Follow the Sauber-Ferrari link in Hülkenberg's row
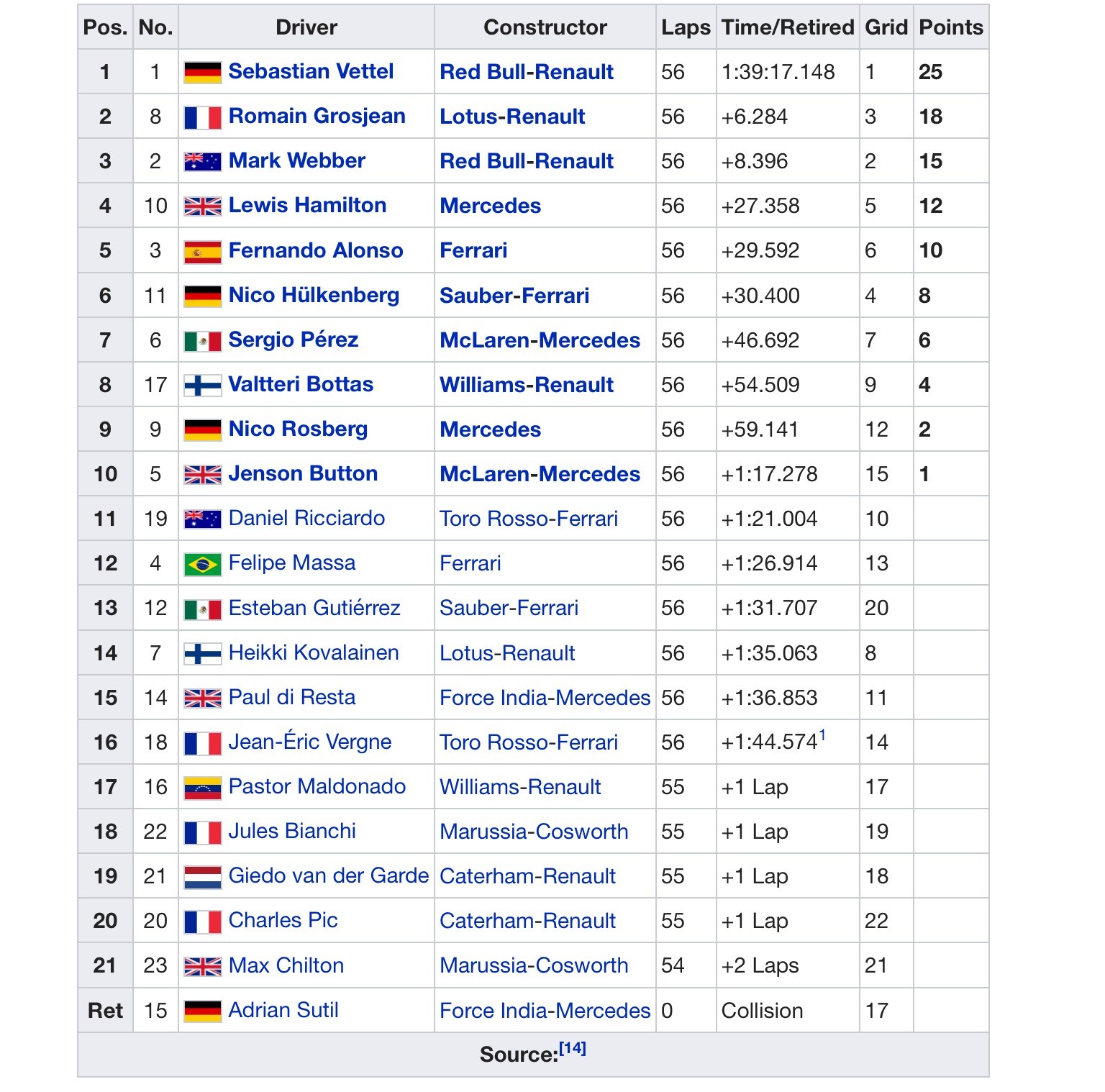The image size is (1105, 1092). (514, 296)
